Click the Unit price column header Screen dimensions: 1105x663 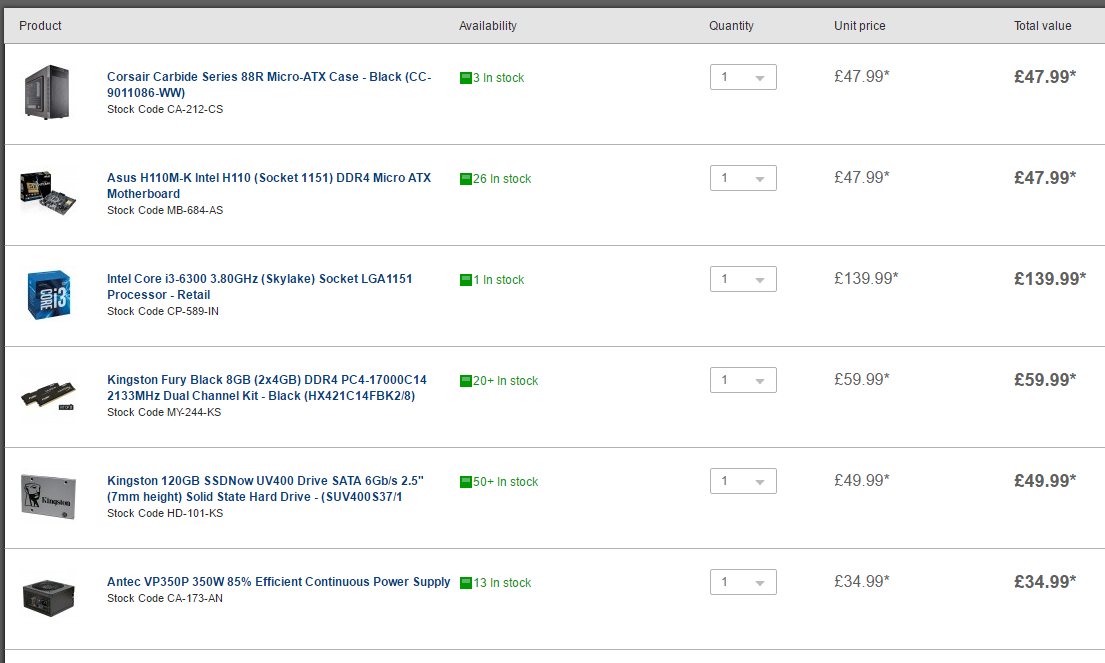(860, 25)
